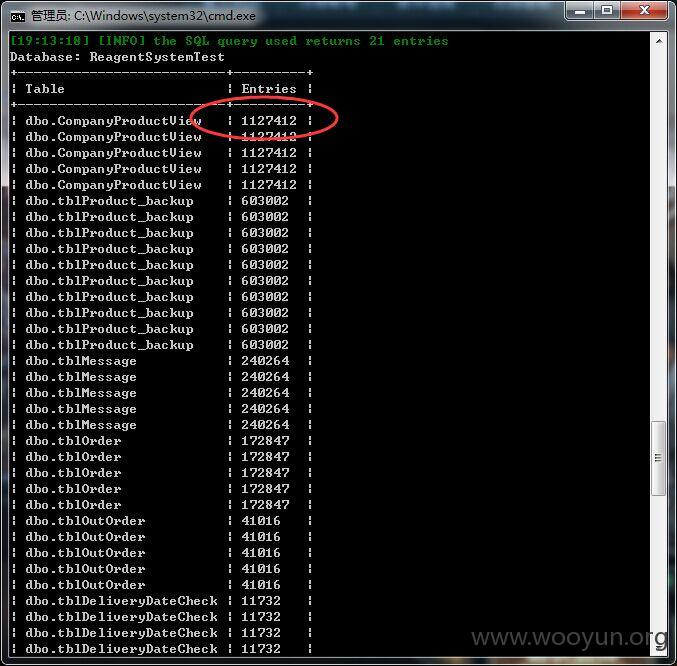The width and height of the screenshot is (677, 666).
Task: Maximize the cmd.exe window
Action: point(607,10)
